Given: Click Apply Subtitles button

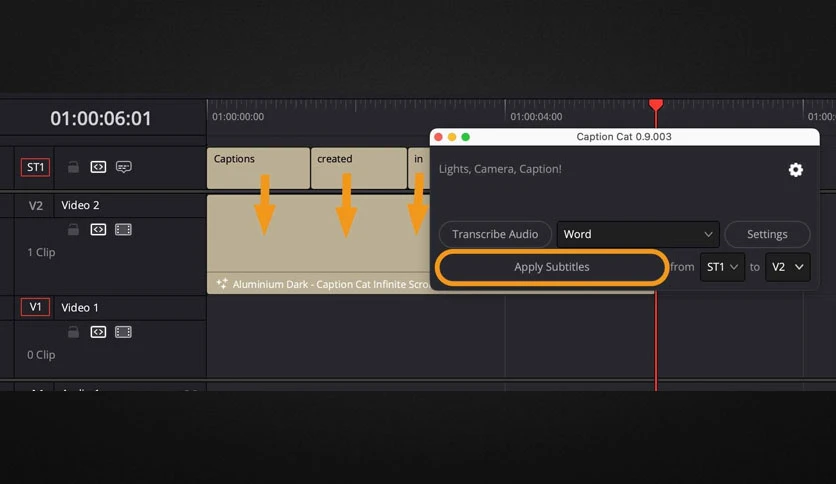Looking at the screenshot, I should pos(552,267).
